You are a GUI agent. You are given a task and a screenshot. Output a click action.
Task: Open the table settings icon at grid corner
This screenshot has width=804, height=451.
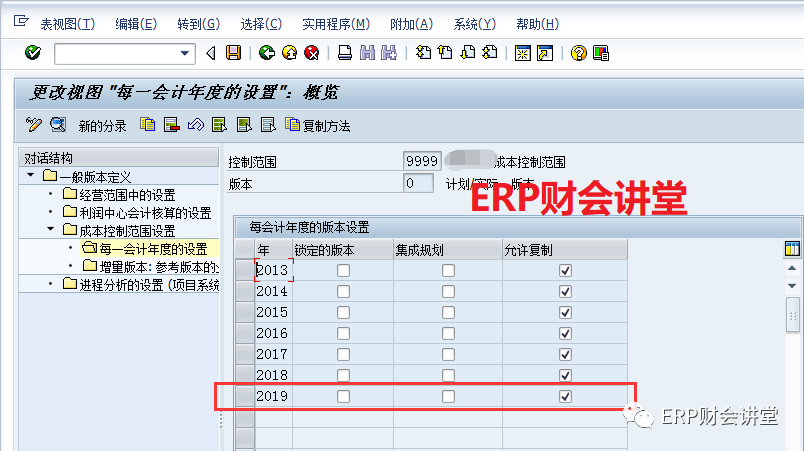pos(792,249)
